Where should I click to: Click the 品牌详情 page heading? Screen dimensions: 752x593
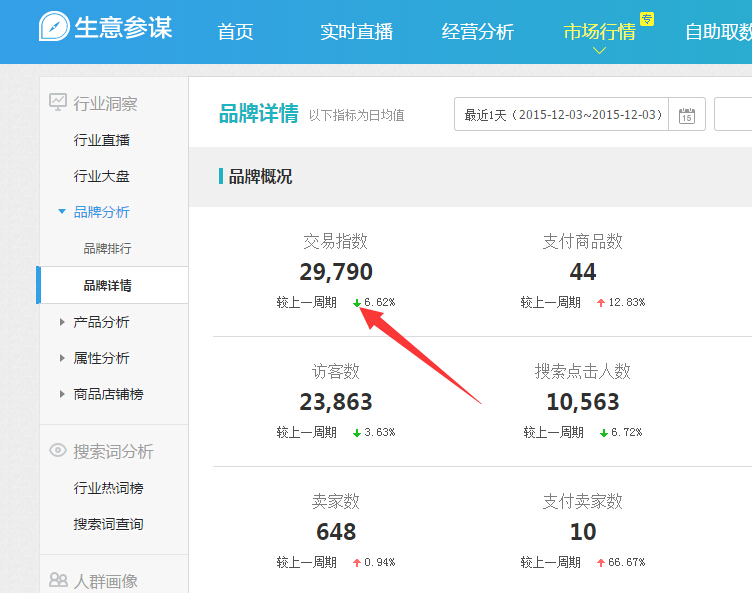[x=258, y=114]
